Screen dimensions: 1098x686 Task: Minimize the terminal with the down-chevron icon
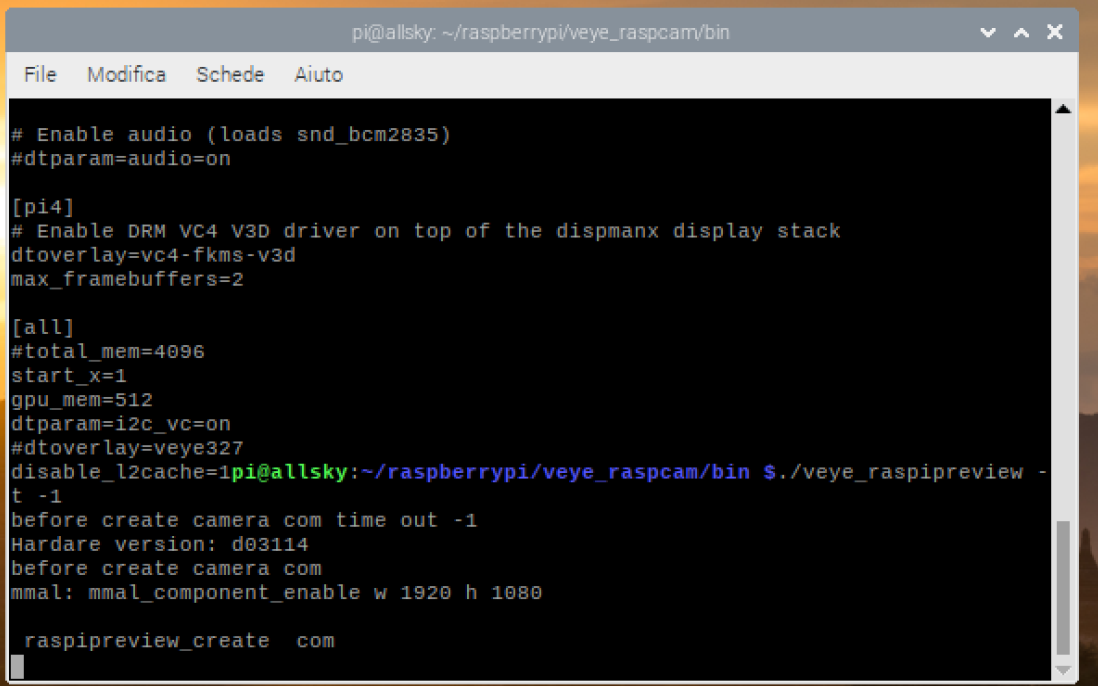coord(988,33)
